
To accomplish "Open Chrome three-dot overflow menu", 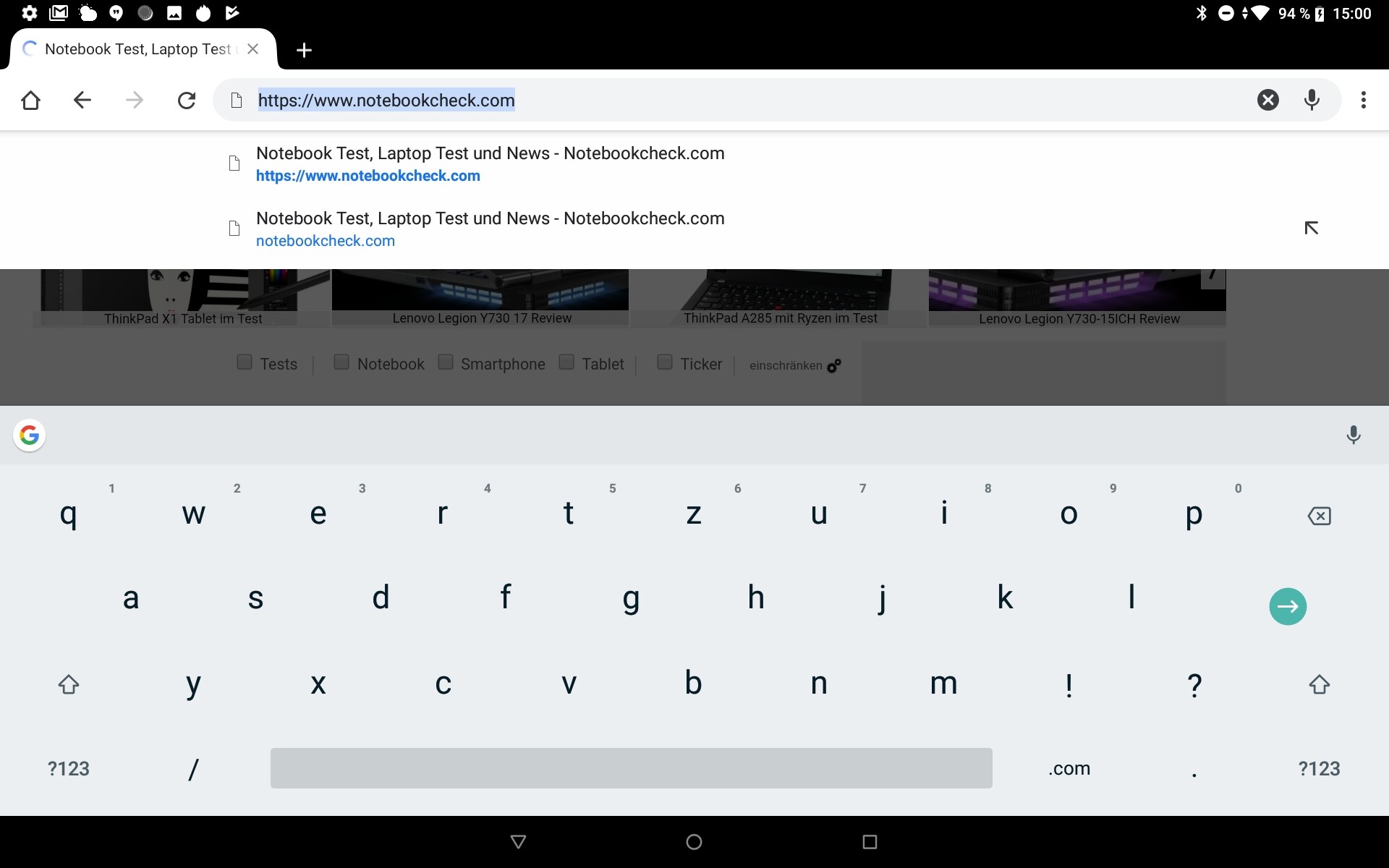I will point(1363,100).
